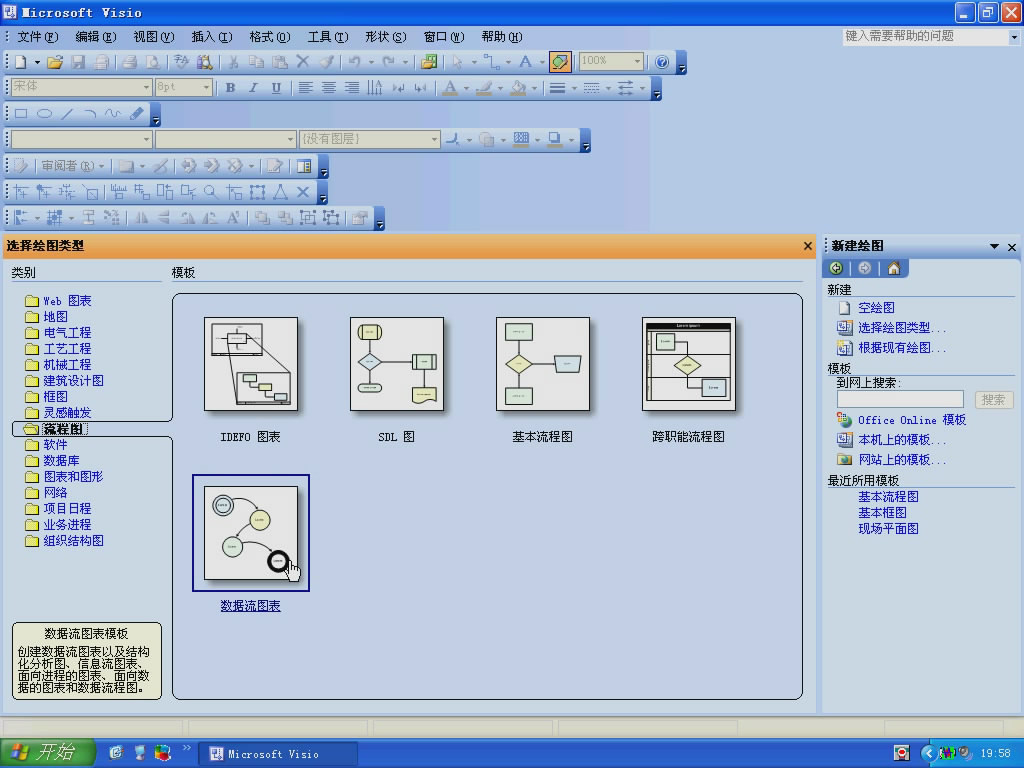Expand the New drawing dropdown arrow

37,62
